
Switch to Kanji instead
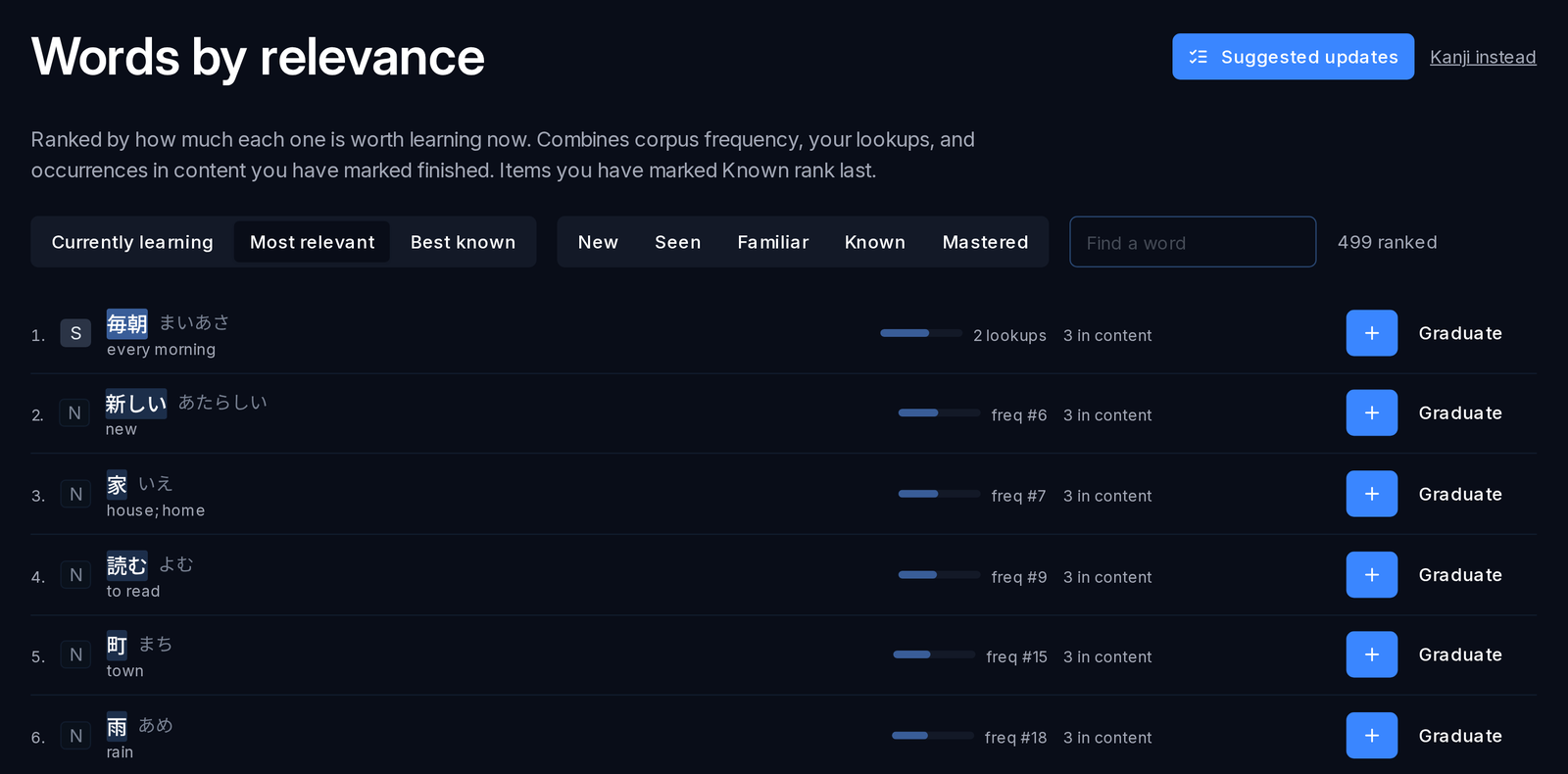click(x=1483, y=57)
